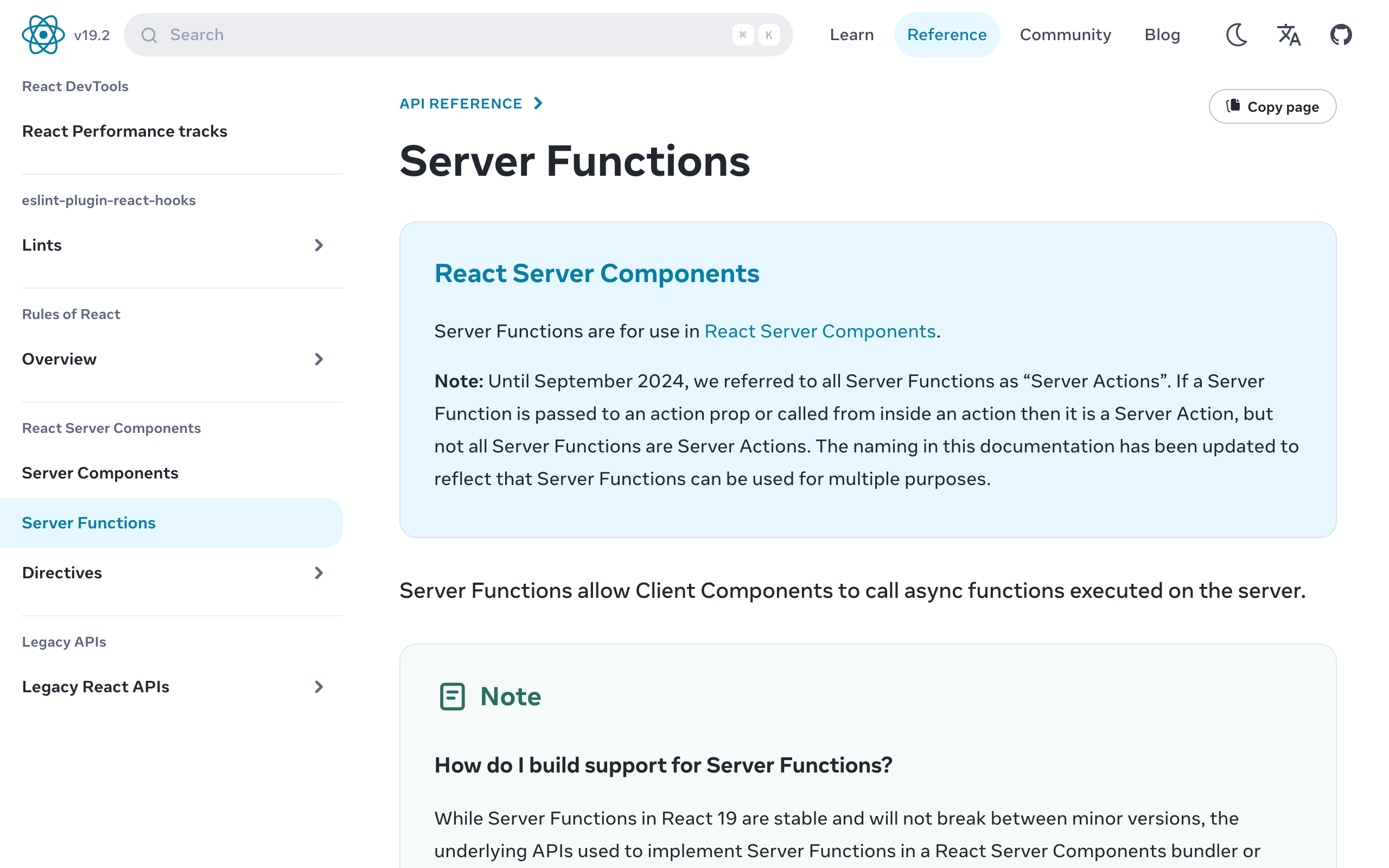
Task: Expand the Lints sidebar section
Action: click(x=172, y=245)
